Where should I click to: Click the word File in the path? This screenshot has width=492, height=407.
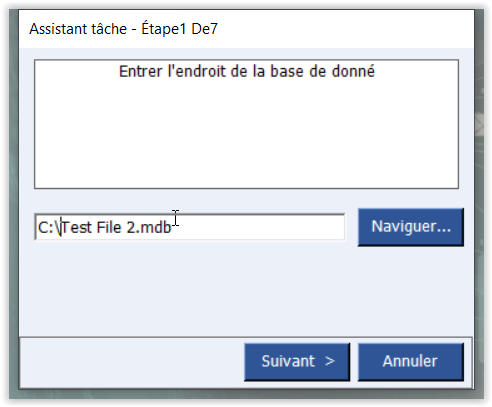109,227
